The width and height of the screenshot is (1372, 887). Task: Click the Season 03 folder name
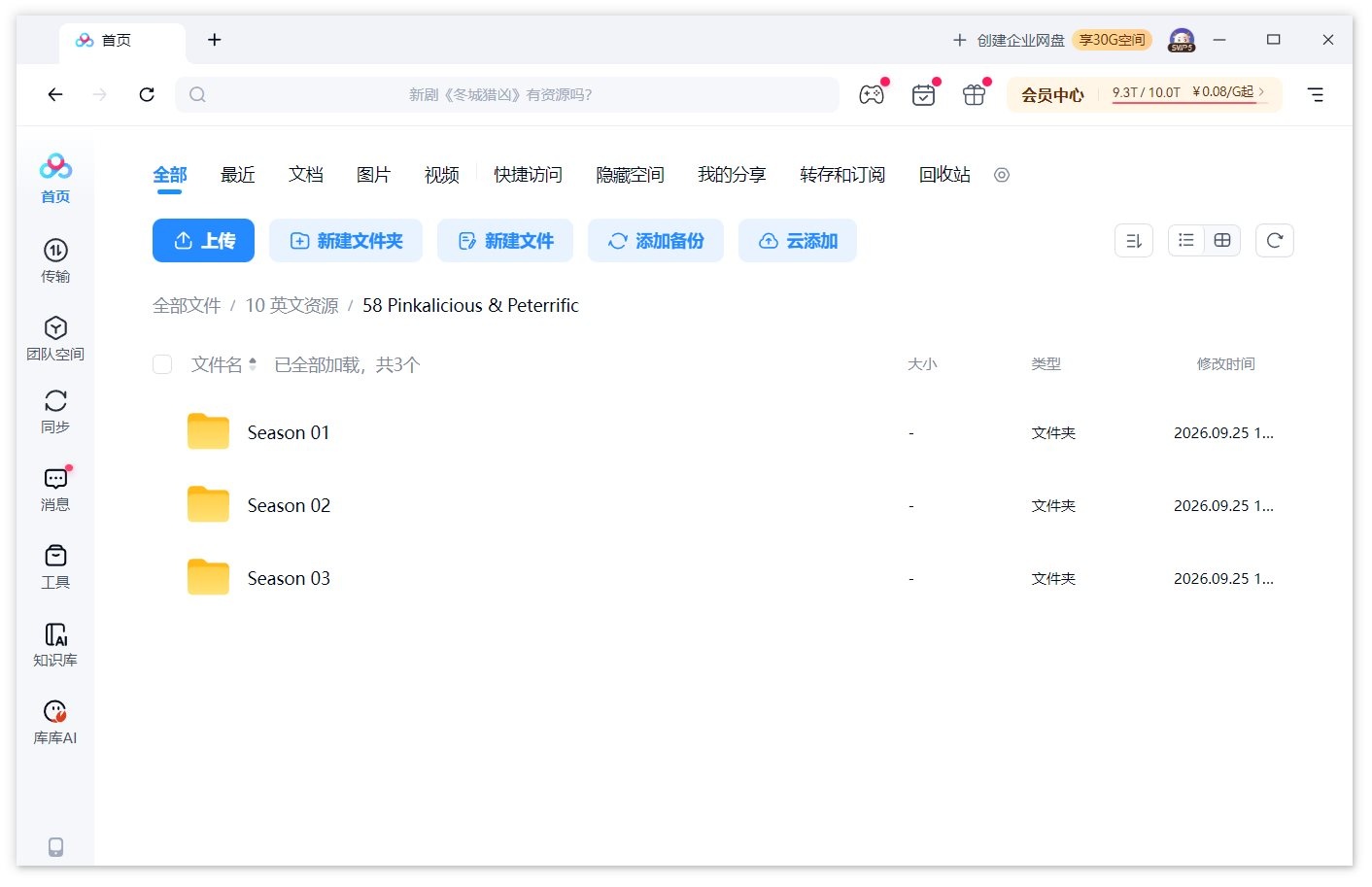[x=289, y=578]
